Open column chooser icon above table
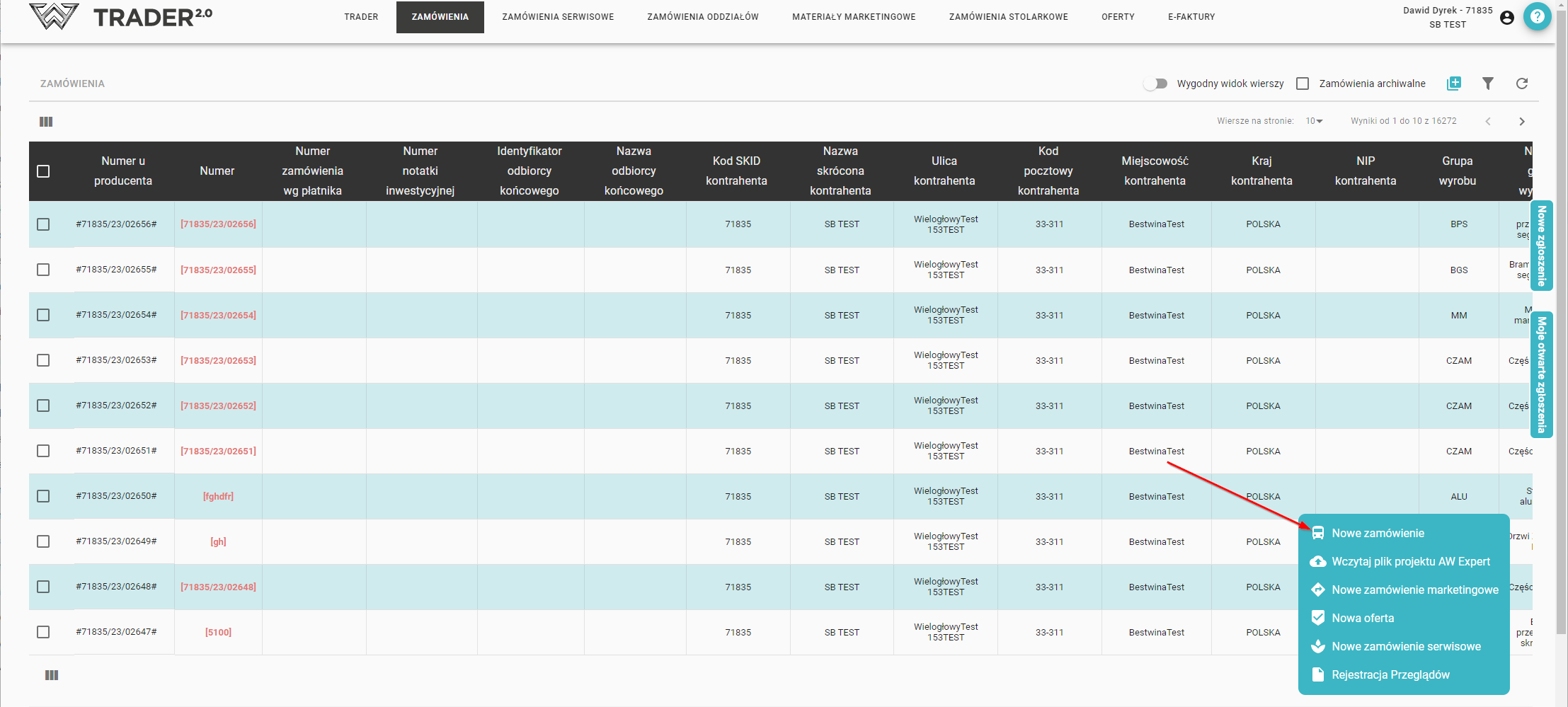This screenshot has width=1568, height=707. point(46,122)
